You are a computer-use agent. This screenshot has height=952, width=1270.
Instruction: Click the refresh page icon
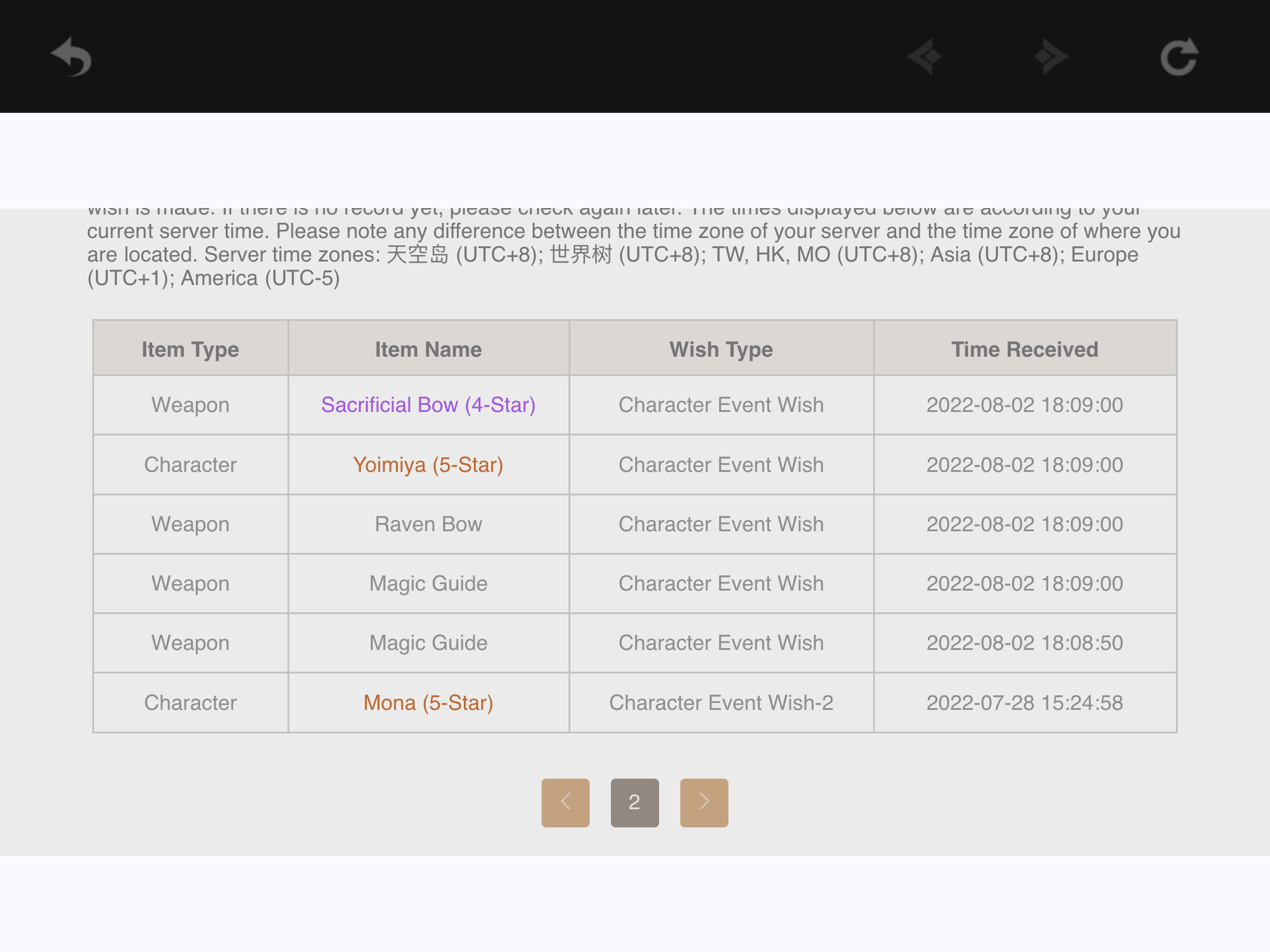(1179, 57)
